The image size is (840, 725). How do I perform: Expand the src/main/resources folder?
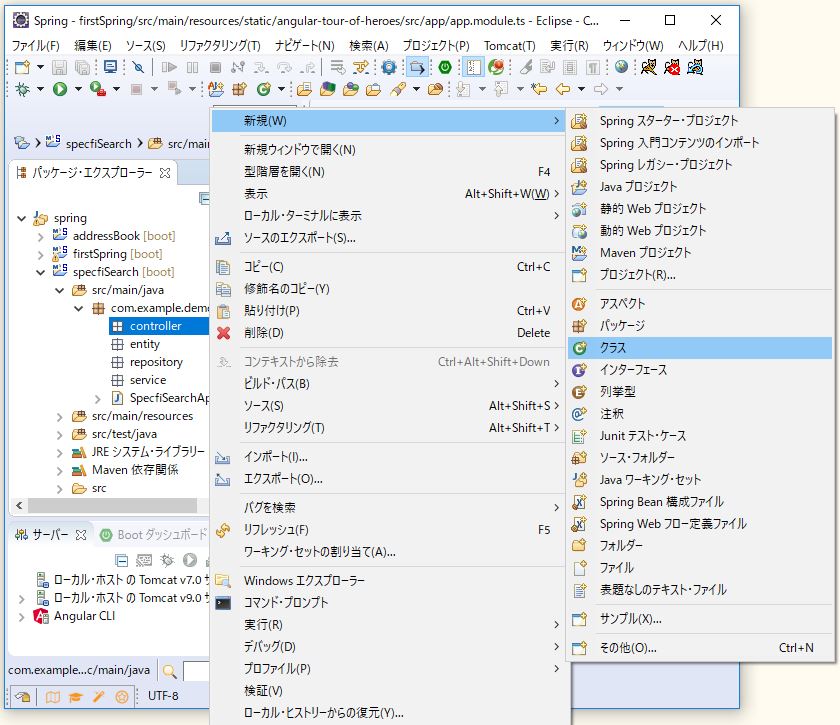click(59, 416)
